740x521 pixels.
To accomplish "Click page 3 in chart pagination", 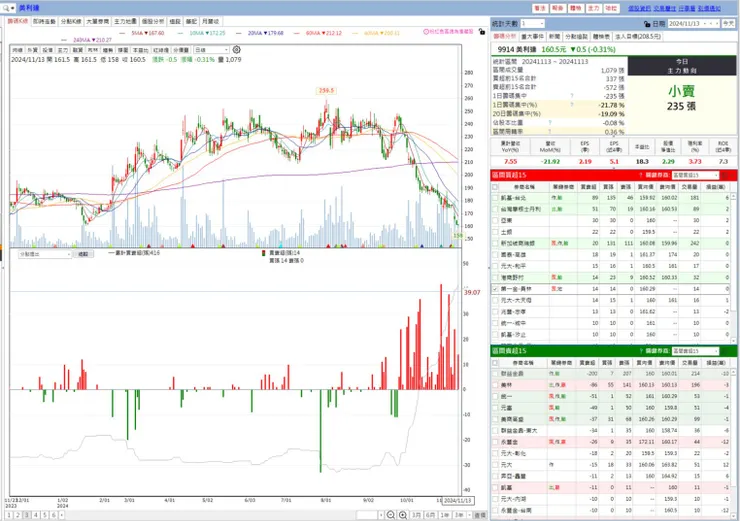I will [x=27, y=515].
